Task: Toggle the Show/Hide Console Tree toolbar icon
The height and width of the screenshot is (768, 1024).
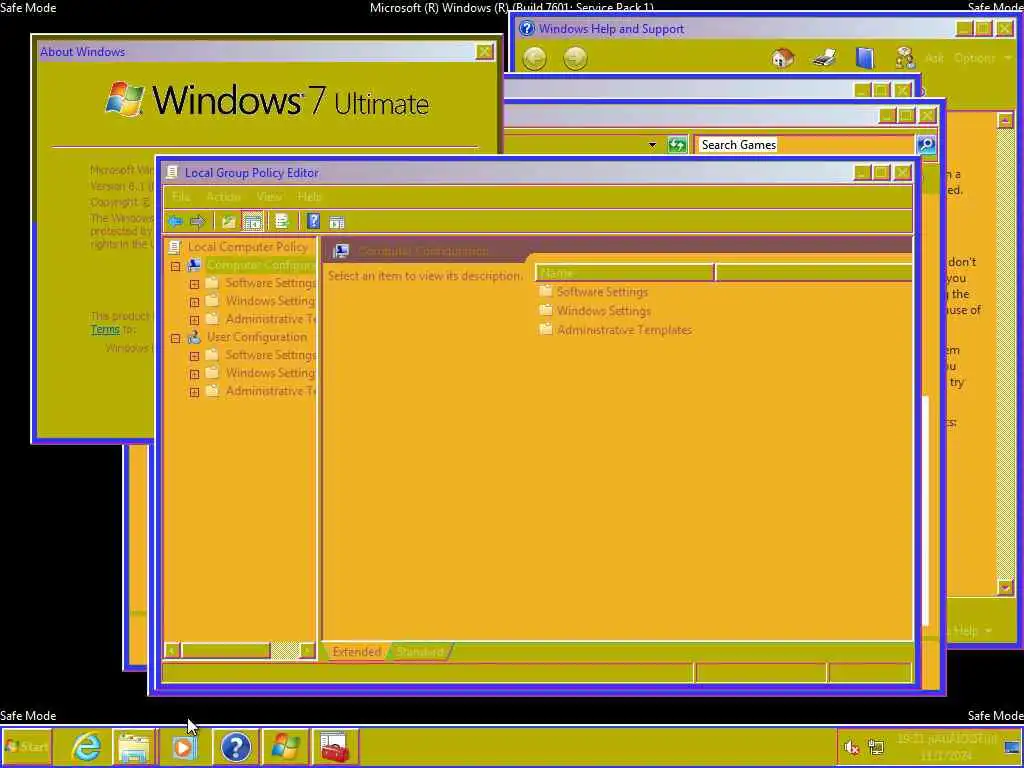Action: click(x=252, y=222)
